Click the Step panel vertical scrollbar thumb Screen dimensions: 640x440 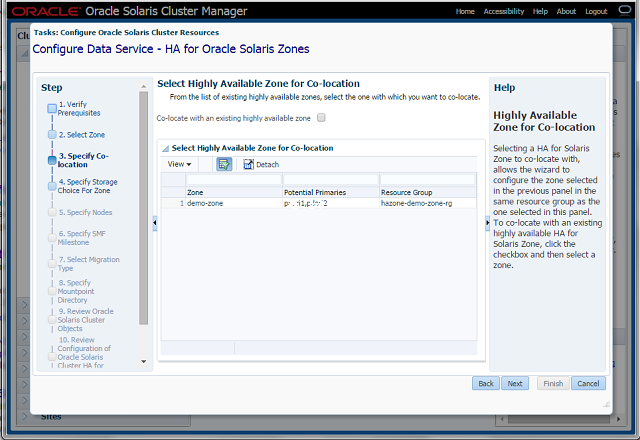[x=143, y=208]
